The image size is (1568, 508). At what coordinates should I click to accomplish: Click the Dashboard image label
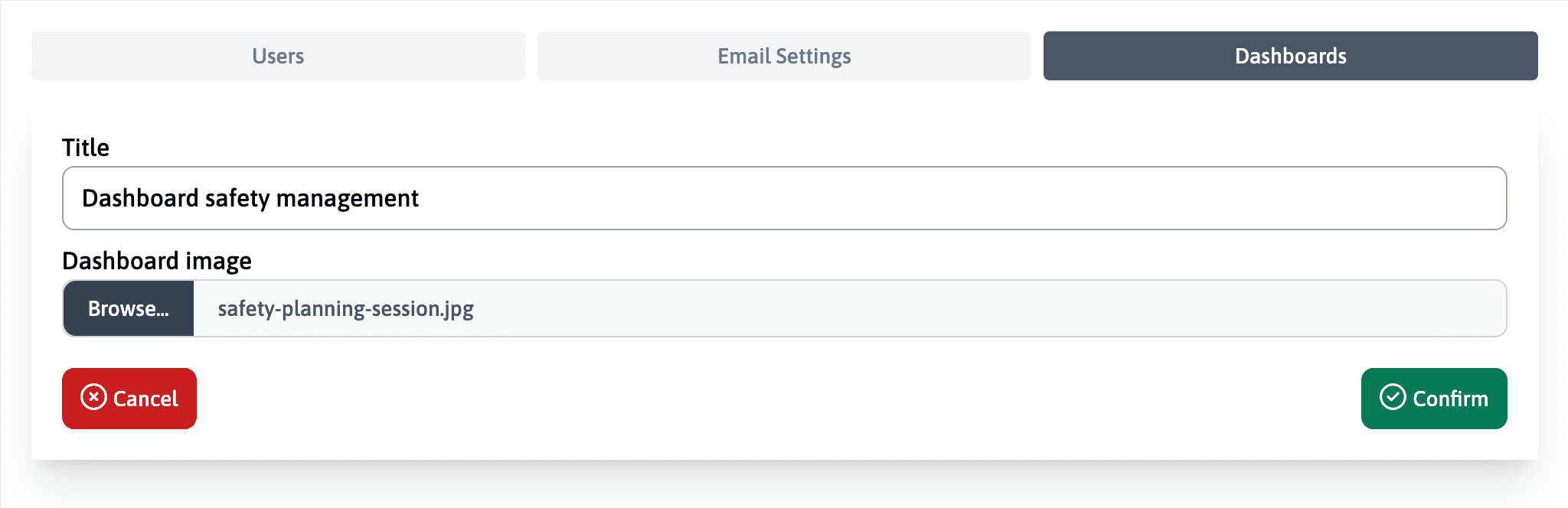(156, 260)
